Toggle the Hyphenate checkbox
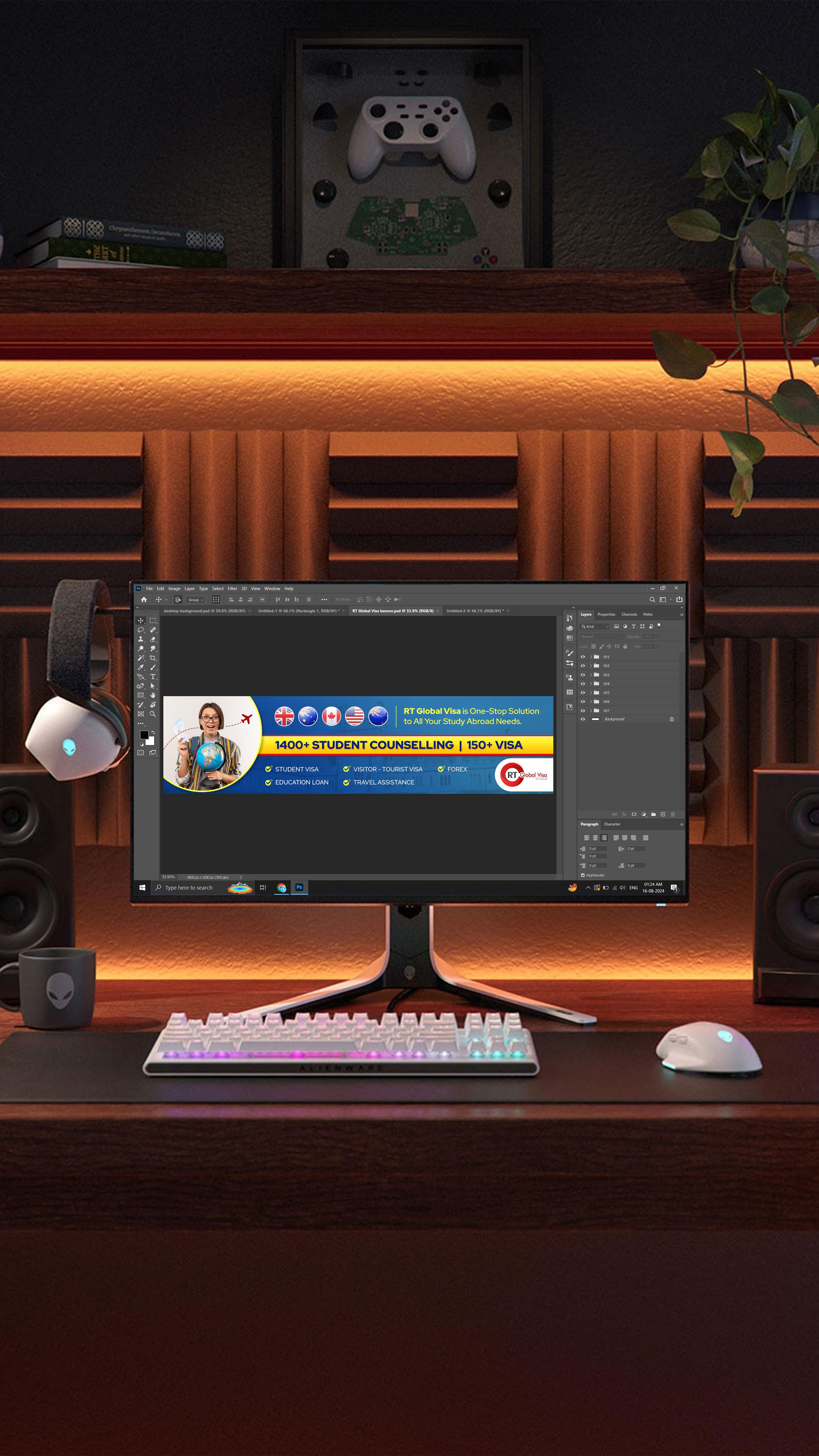The height and width of the screenshot is (1456, 819). [583, 876]
